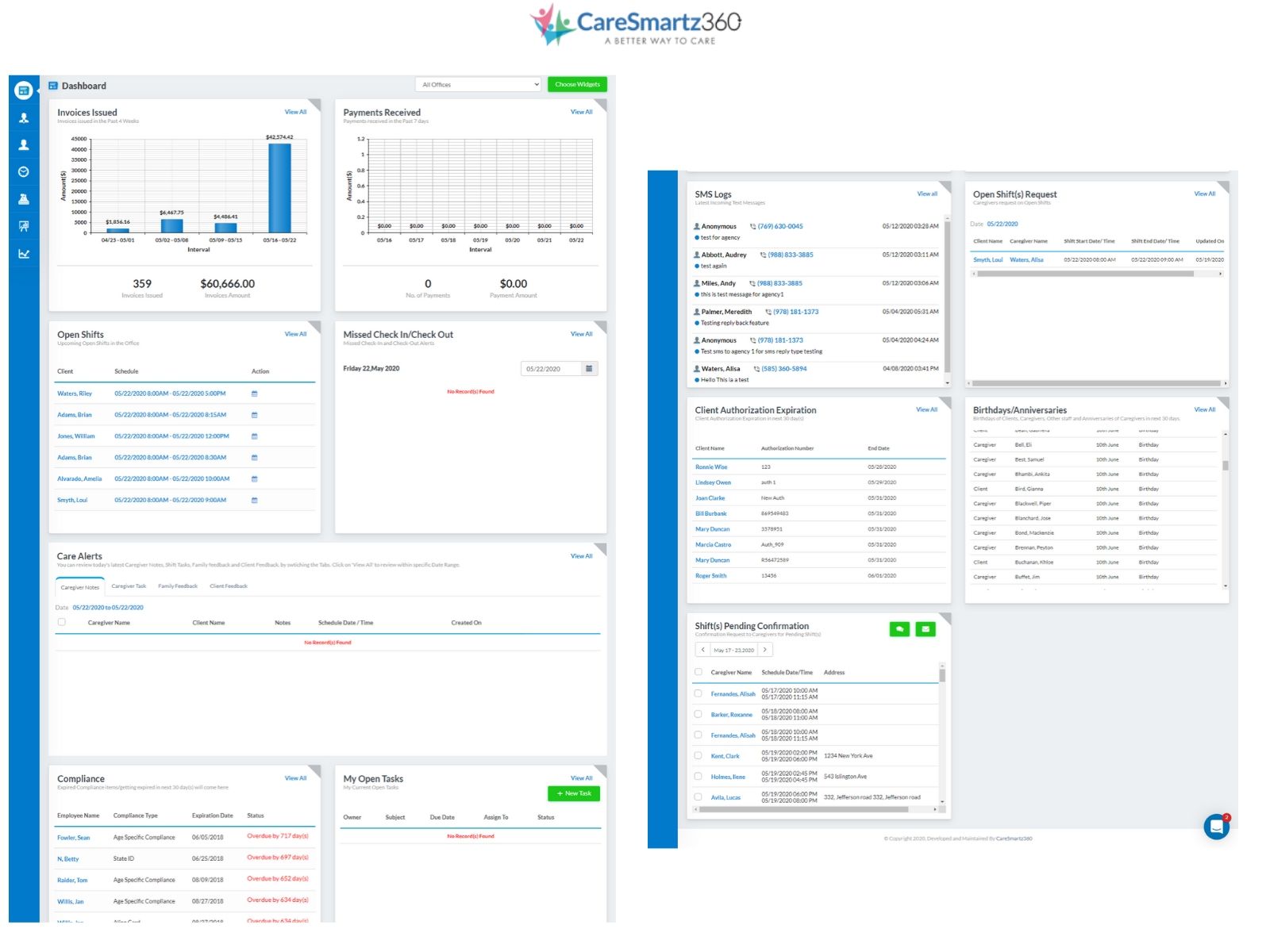This screenshot has height=952, width=1270.
Task: Open the calendar icon next to Waters, Riley shift
Action: pyautogui.click(x=254, y=393)
